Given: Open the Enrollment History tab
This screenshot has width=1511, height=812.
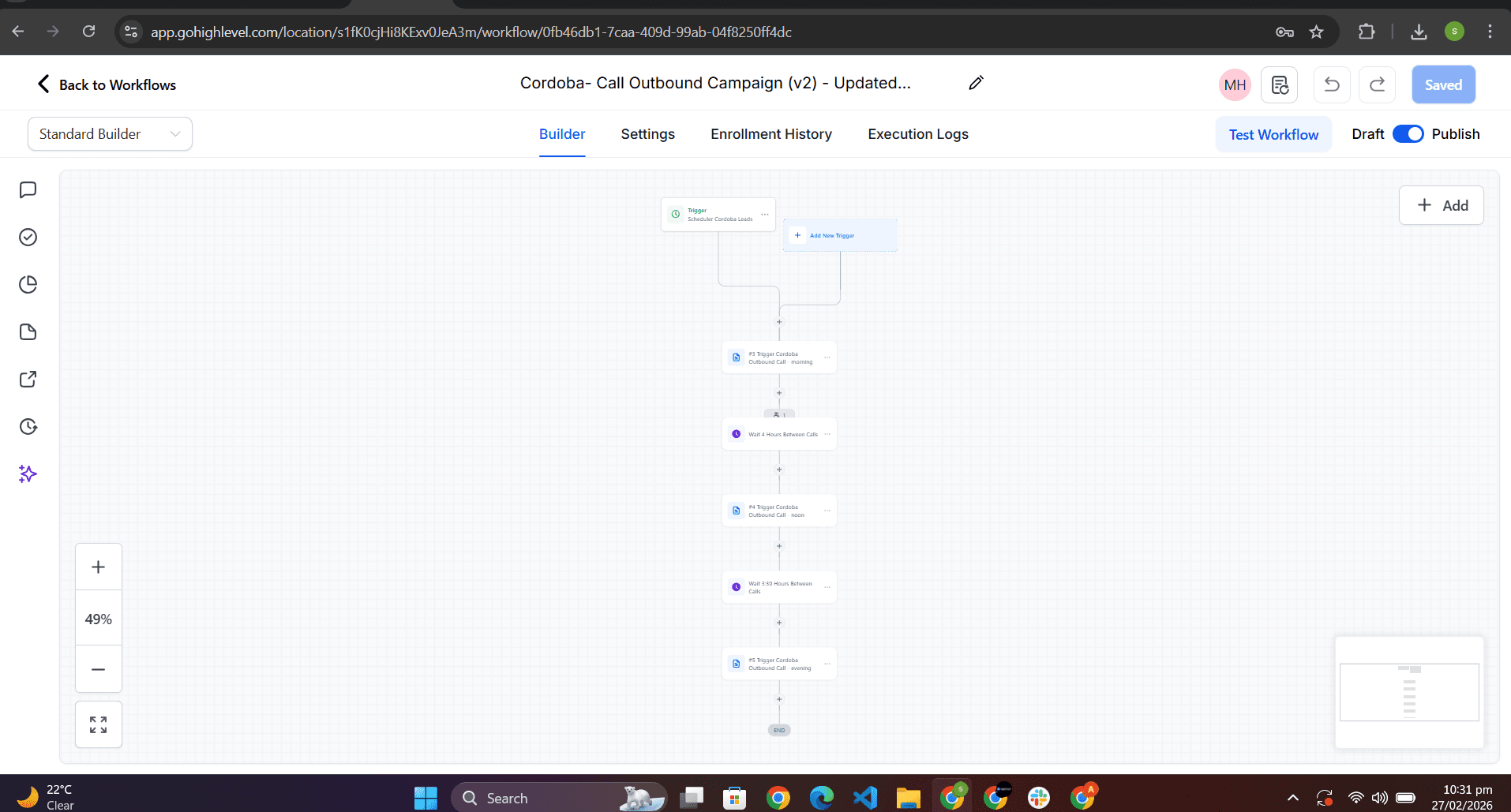Looking at the screenshot, I should tap(771, 134).
